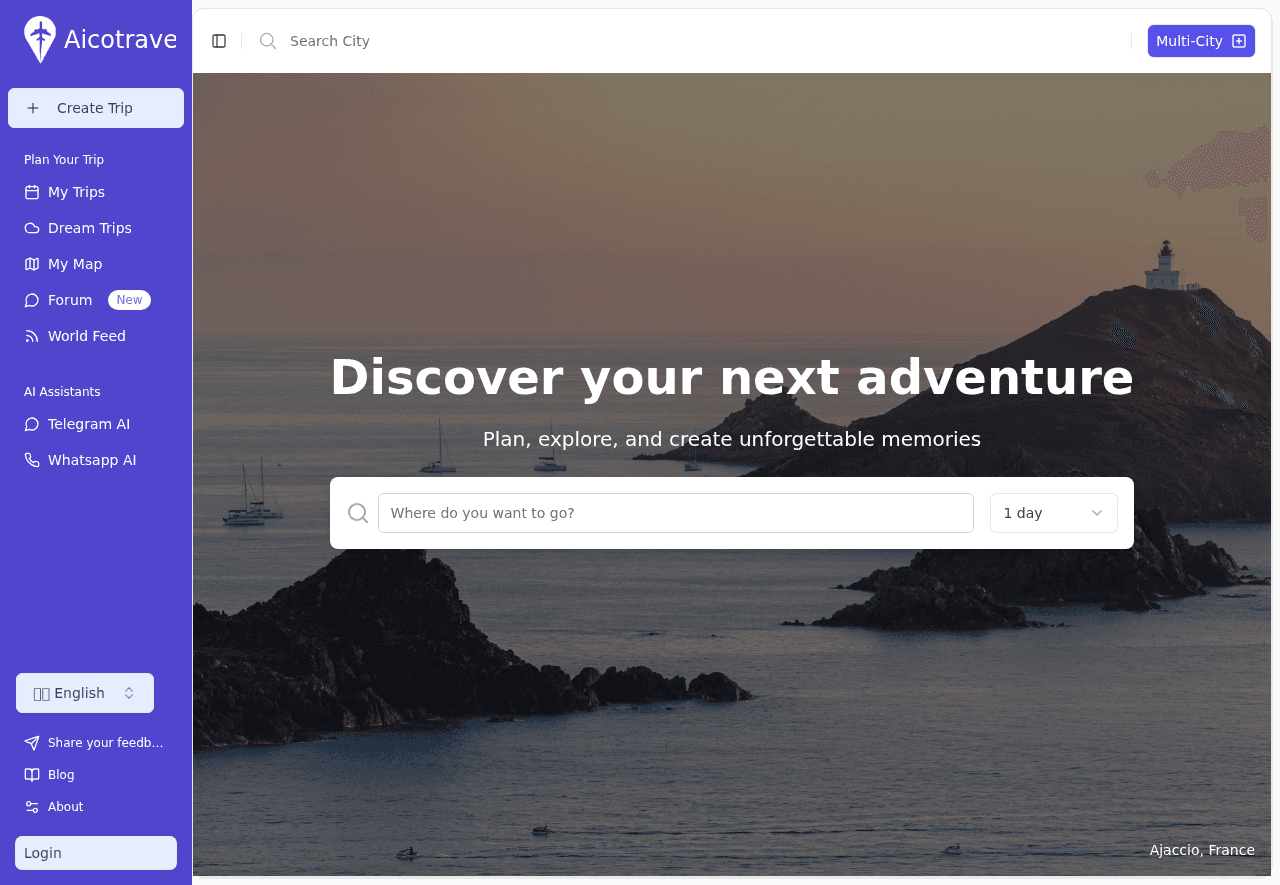Image resolution: width=1280 pixels, height=885 pixels.
Task: Click the chevron on the day dropdown
Action: [1097, 513]
